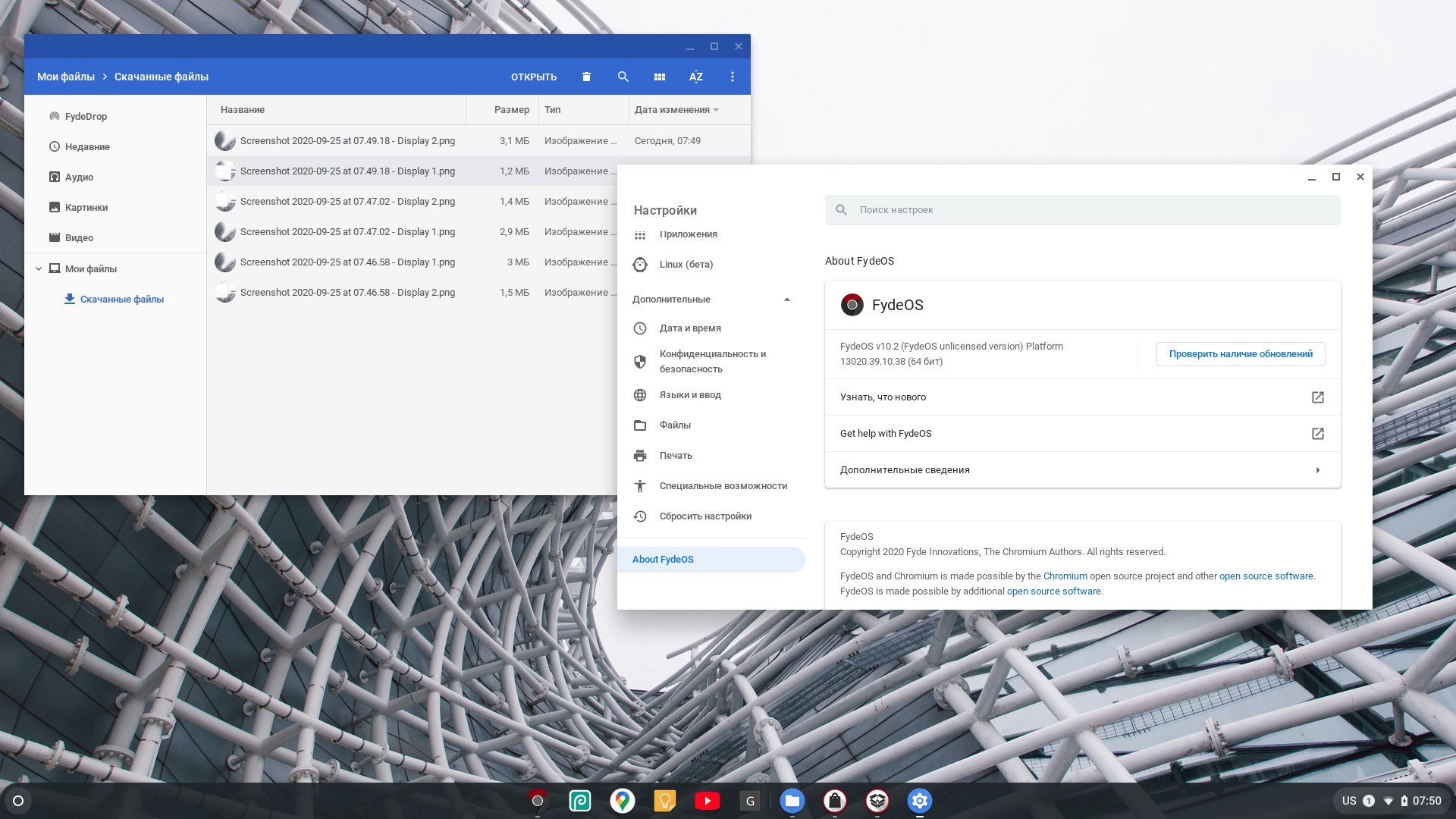Screen dimensions: 1456x819
Task: Sort files by Тип column
Action: tap(583, 110)
